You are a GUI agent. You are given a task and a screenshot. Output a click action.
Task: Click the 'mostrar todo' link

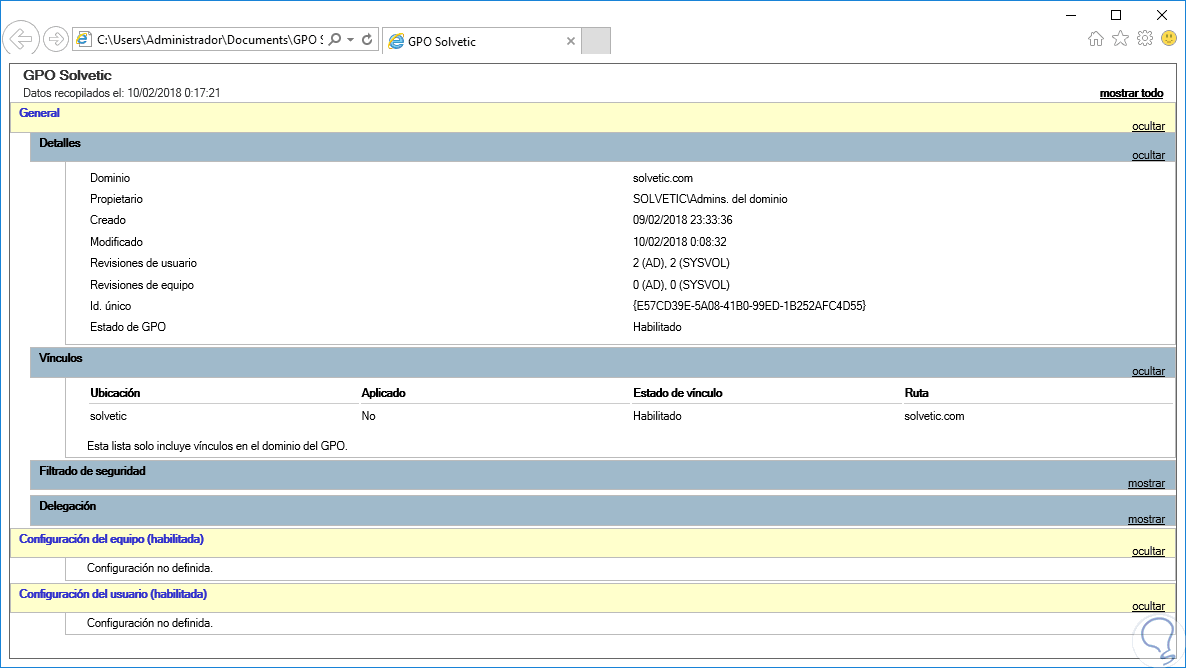point(1132,93)
